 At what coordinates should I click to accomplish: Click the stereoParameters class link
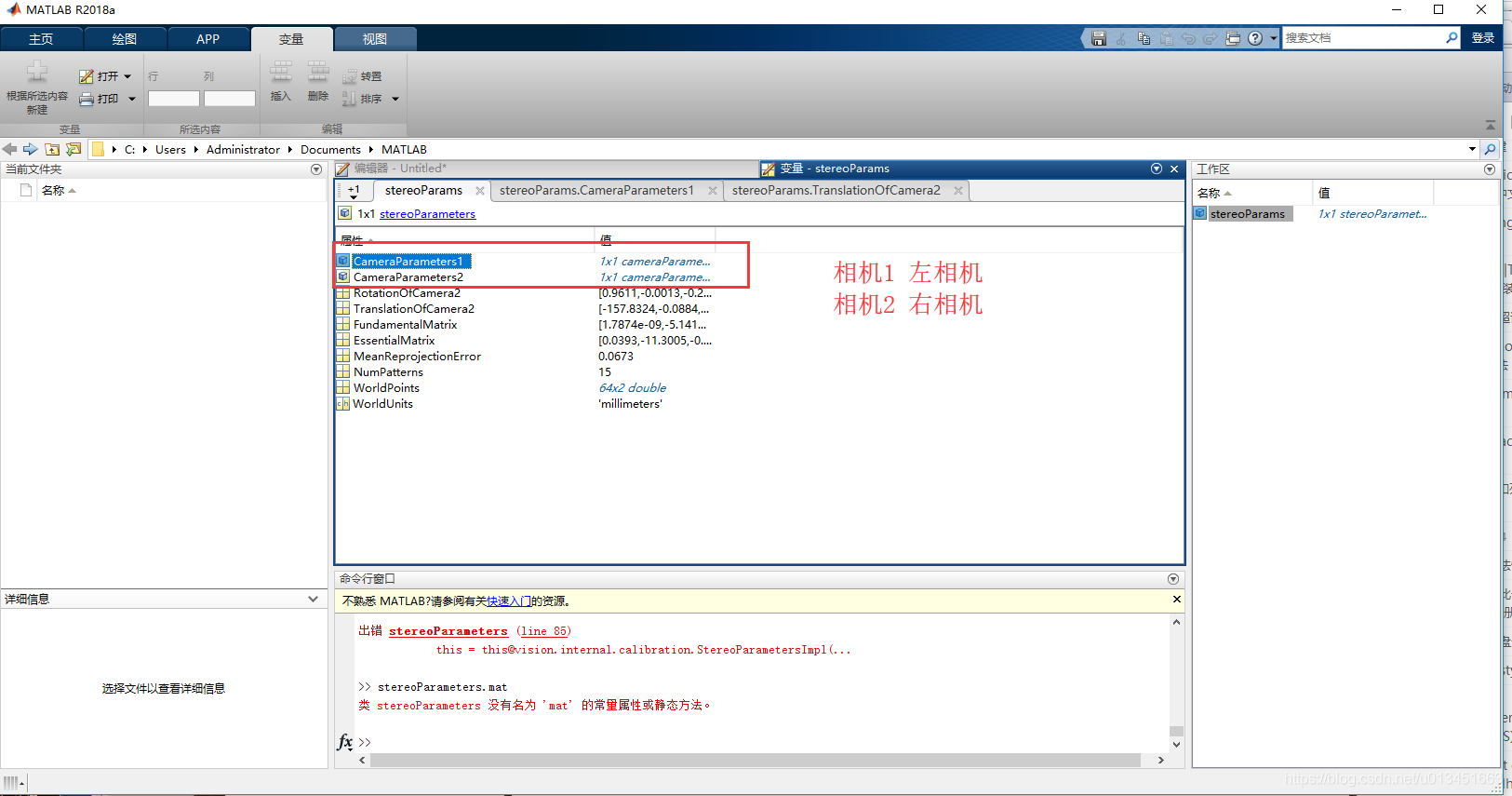tap(427, 214)
